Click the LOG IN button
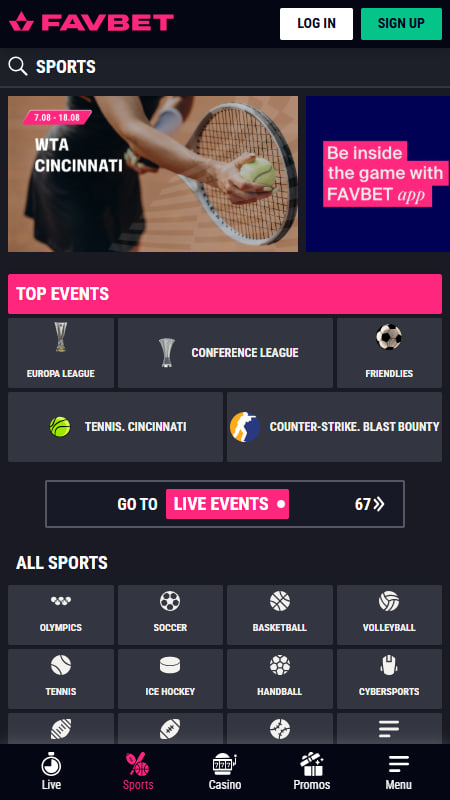Image resolution: width=450 pixels, height=800 pixels. coord(316,23)
